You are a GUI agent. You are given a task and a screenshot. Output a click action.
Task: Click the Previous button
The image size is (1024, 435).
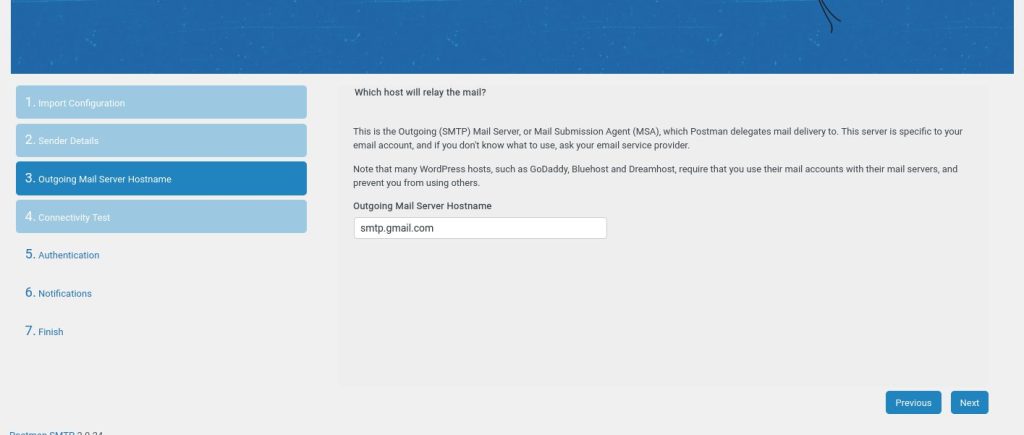[913, 402]
